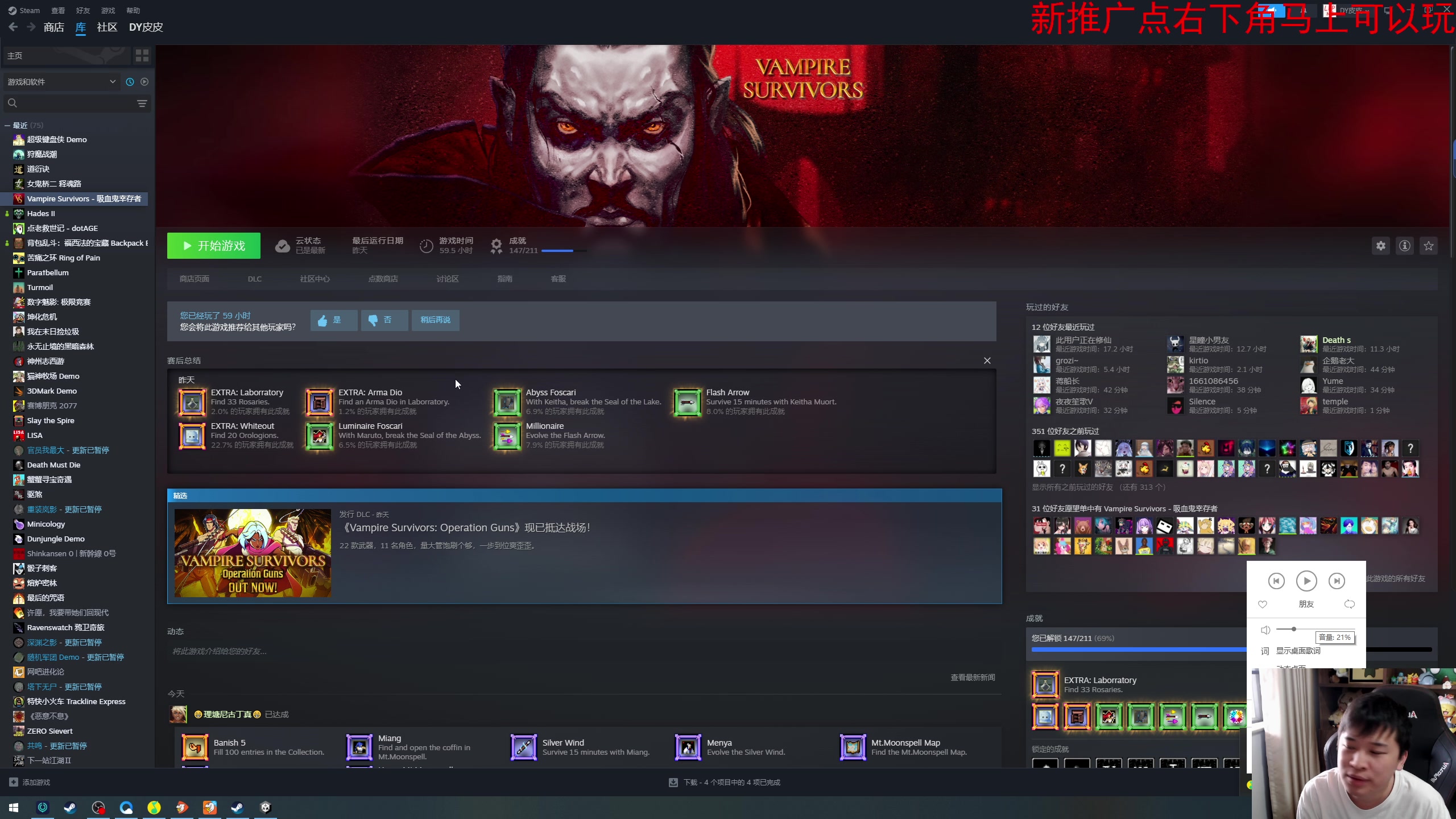
Task: Open 查看 view menu
Action: [58, 10]
